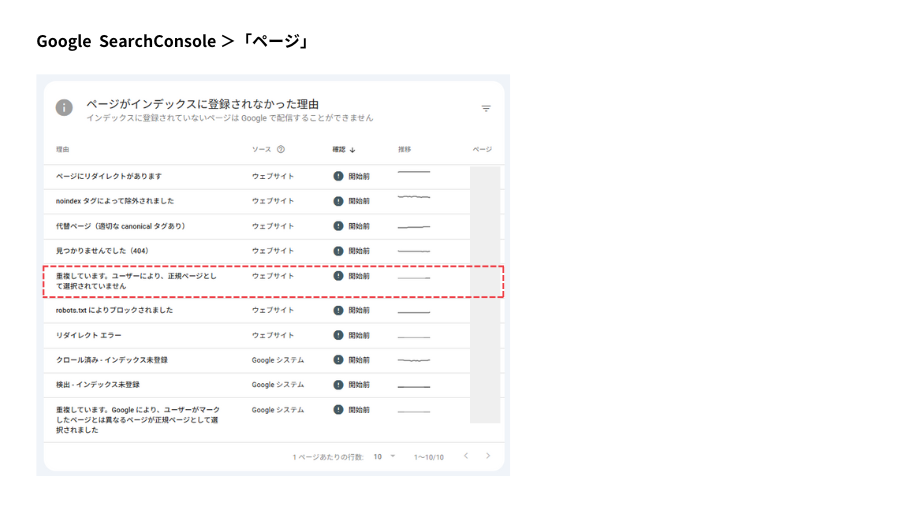Viewport: 900px width, 506px height.
Task: Go to next page with right chevron
Action: click(488, 456)
